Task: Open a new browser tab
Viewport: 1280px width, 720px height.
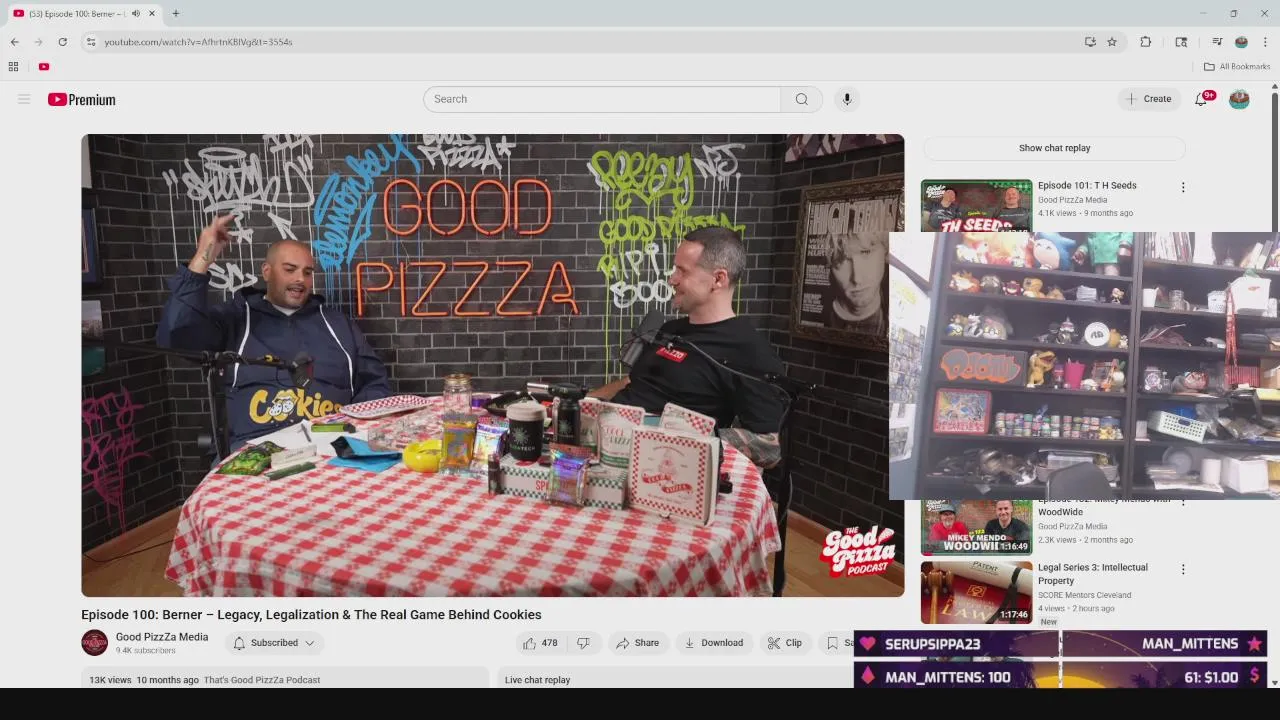Action: point(176,13)
